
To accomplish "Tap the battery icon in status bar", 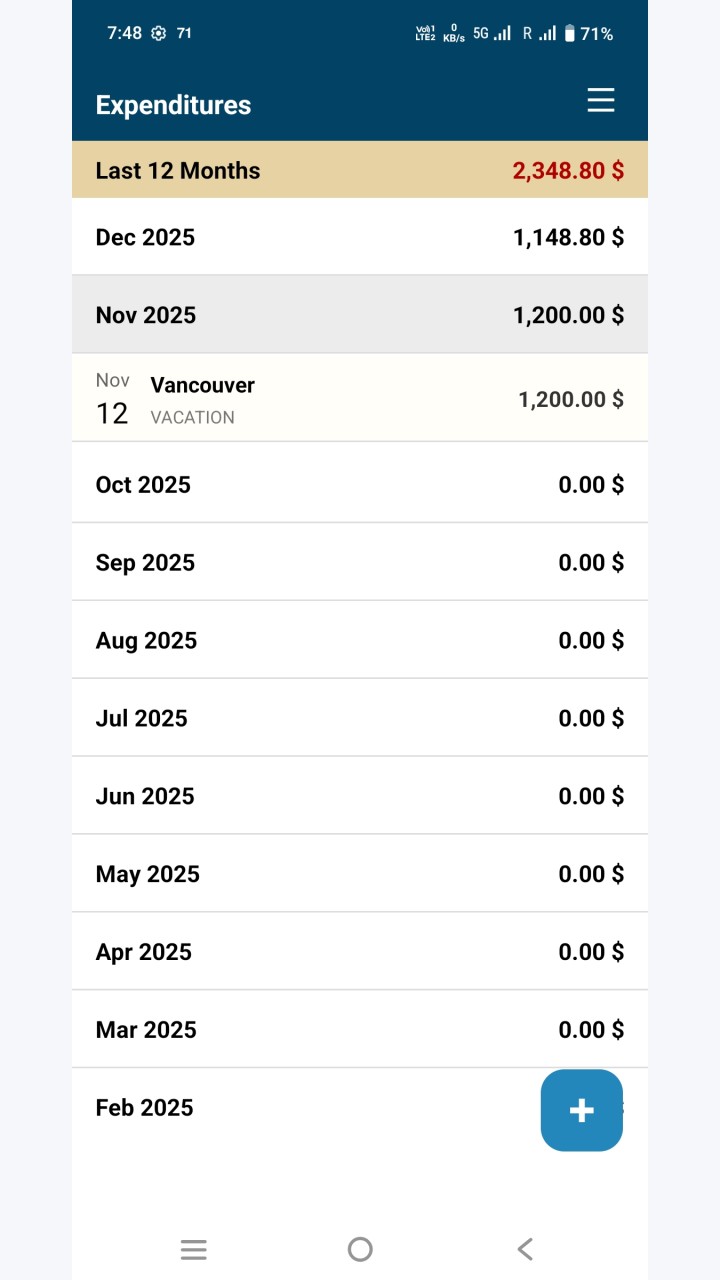I will tap(569, 33).
